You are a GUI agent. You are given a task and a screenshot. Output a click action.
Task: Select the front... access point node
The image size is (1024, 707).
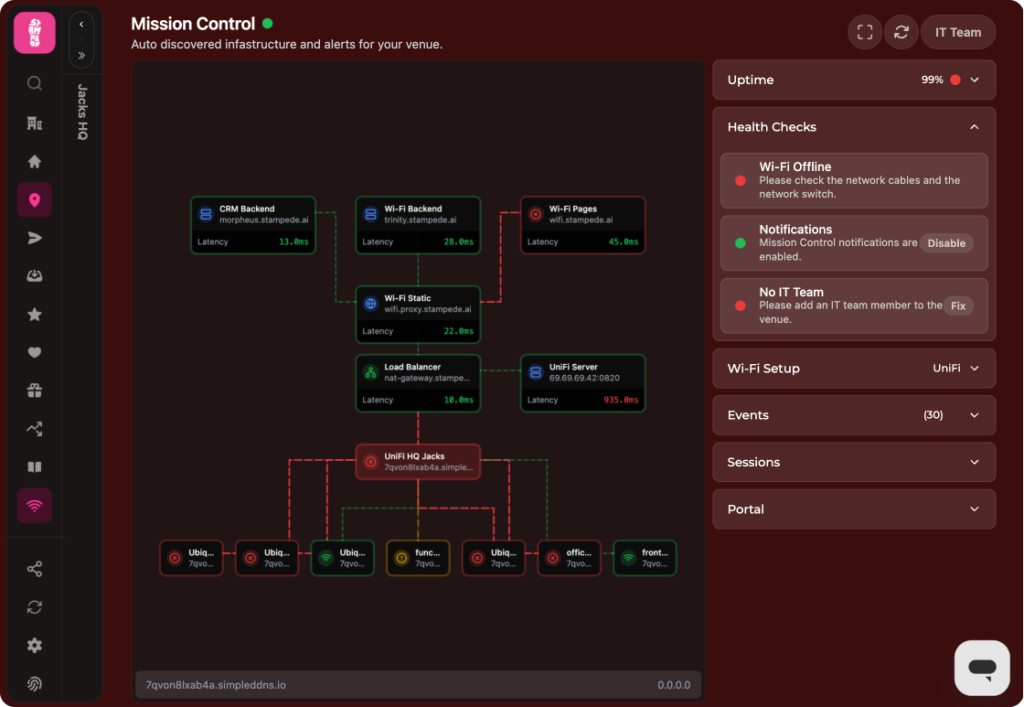(x=645, y=558)
